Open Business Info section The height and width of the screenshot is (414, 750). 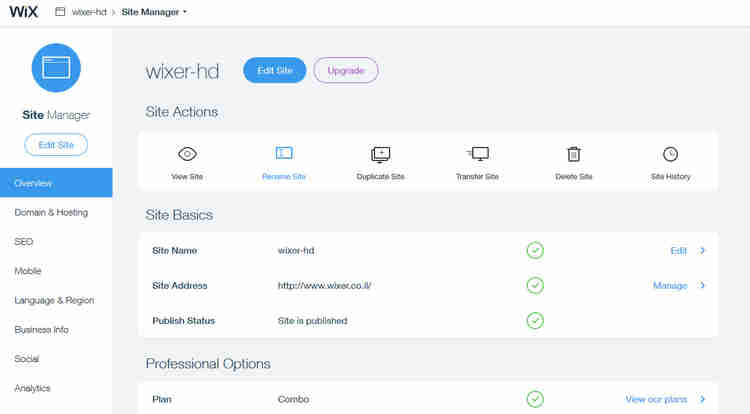42,330
